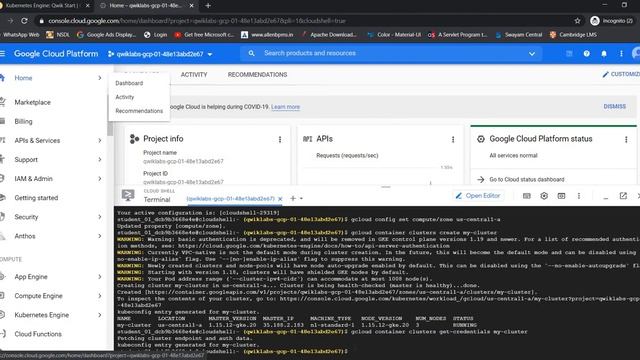Grab the Cloud Shell panel resize handle
The image size is (640, 360).
pos(386,187)
